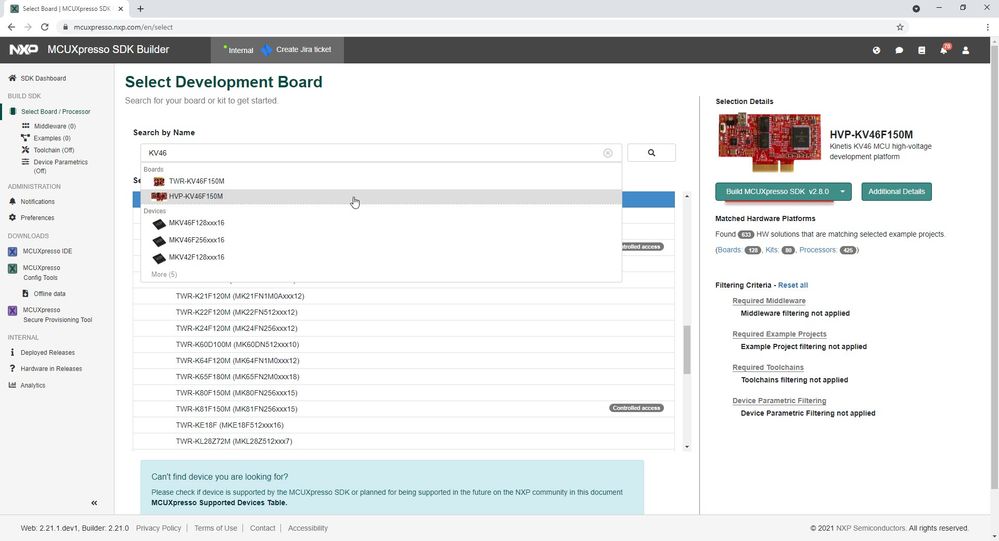
Task: Open Preferences gear item
Action: tap(12, 218)
